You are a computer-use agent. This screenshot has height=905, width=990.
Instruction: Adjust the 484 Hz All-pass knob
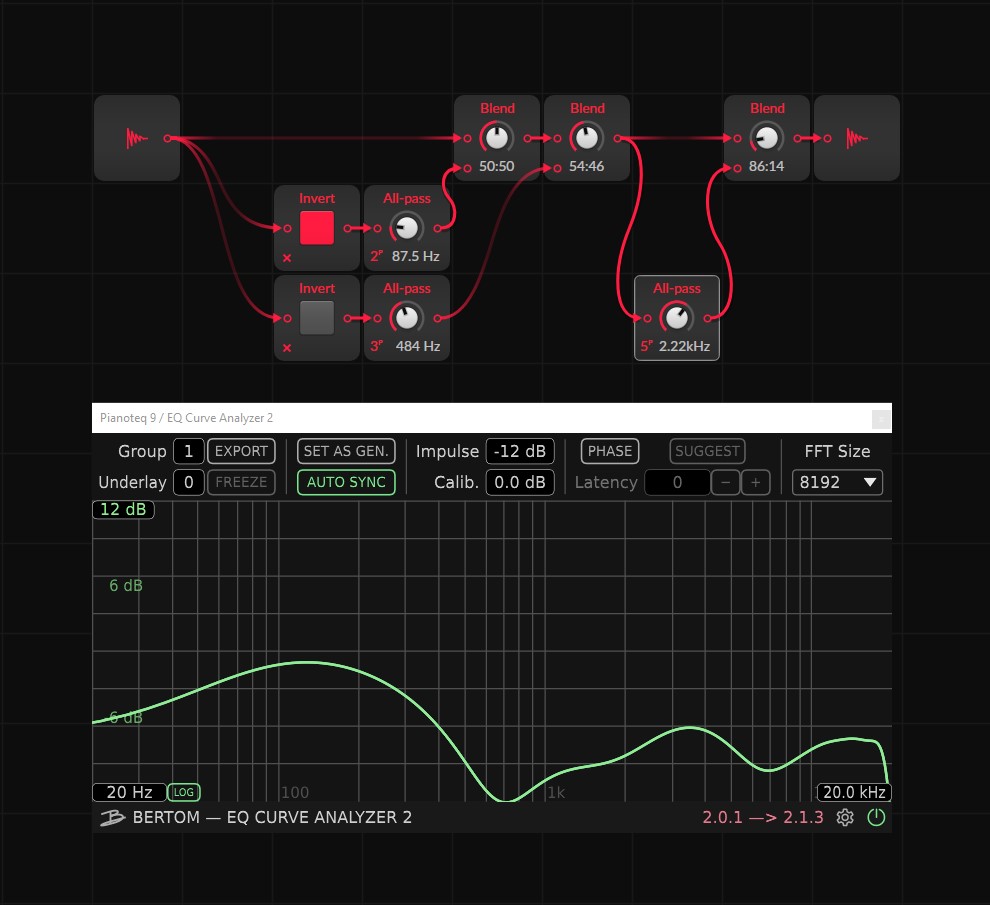[407, 318]
